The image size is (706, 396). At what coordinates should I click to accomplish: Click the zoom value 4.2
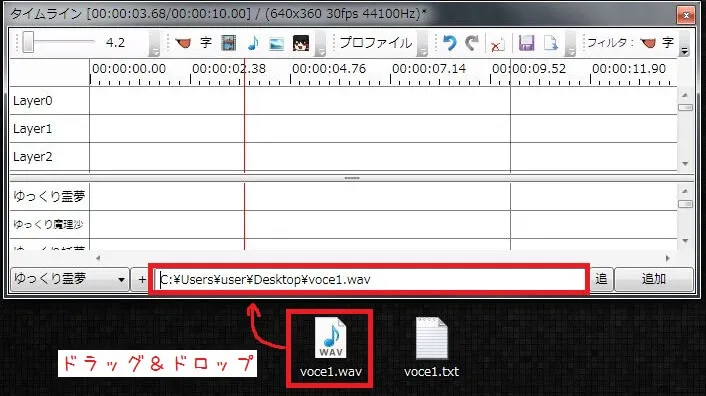click(x=115, y=43)
